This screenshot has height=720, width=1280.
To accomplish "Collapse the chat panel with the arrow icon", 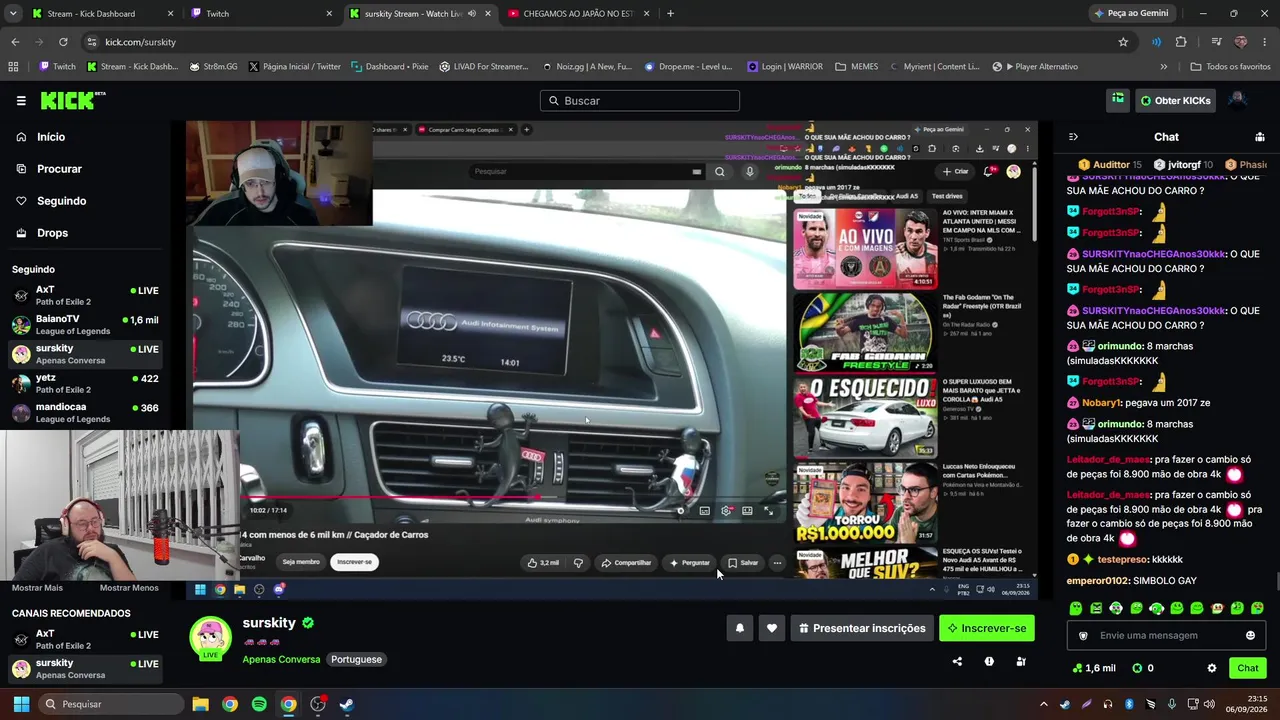I will [x=1073, y=137].
